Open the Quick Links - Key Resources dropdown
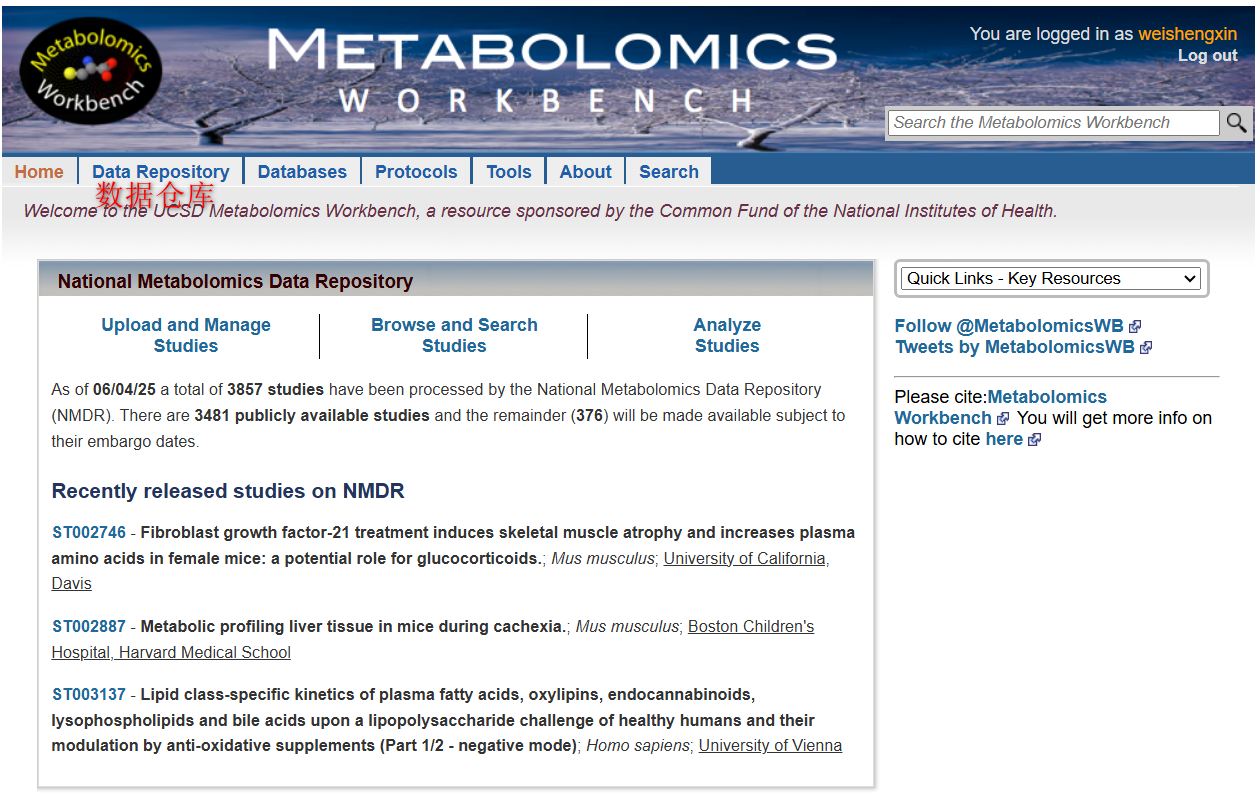The image size is (1256, 796). pos(1050,279)
